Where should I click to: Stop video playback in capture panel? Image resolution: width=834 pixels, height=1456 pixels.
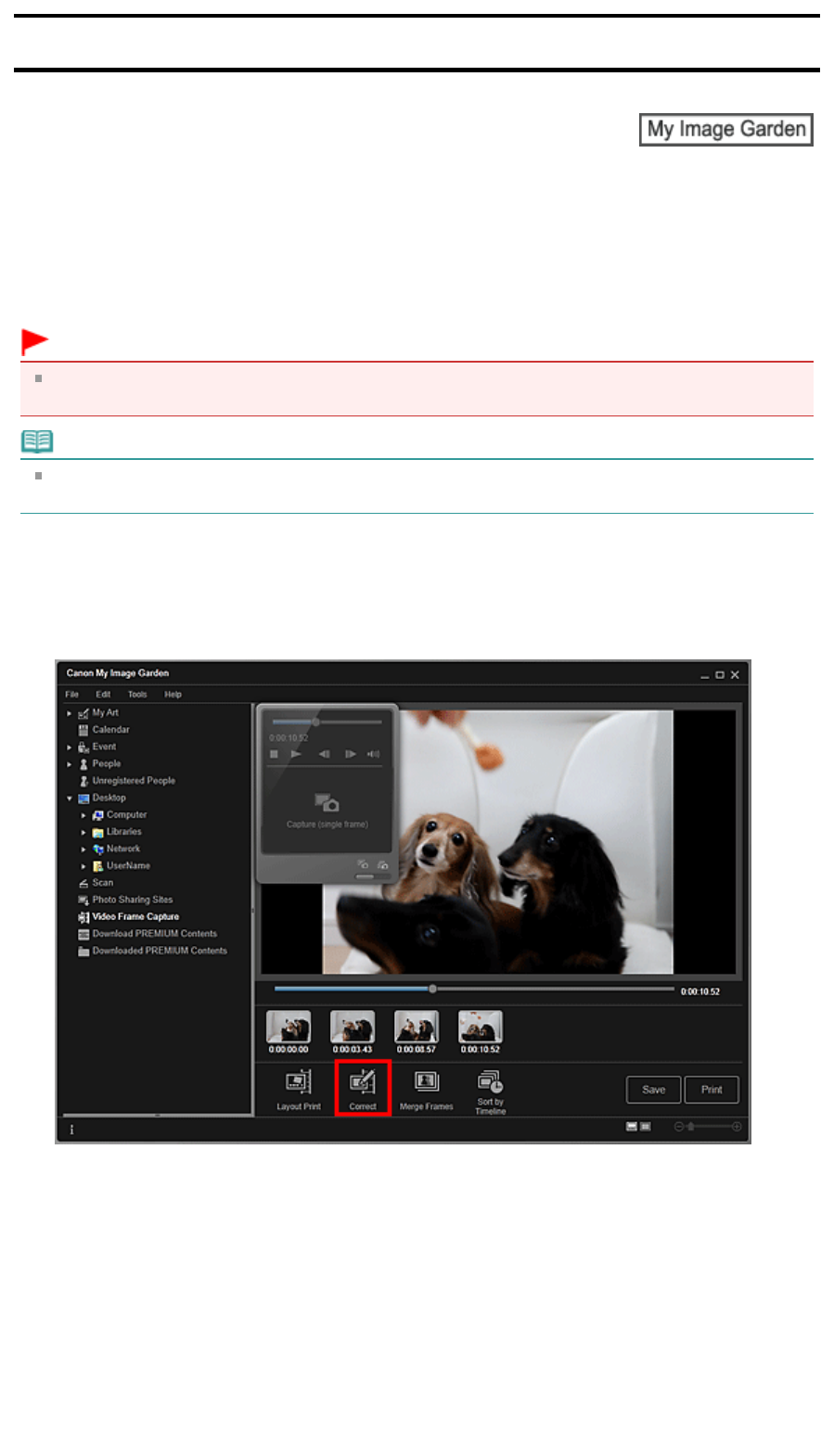(274, 754)
